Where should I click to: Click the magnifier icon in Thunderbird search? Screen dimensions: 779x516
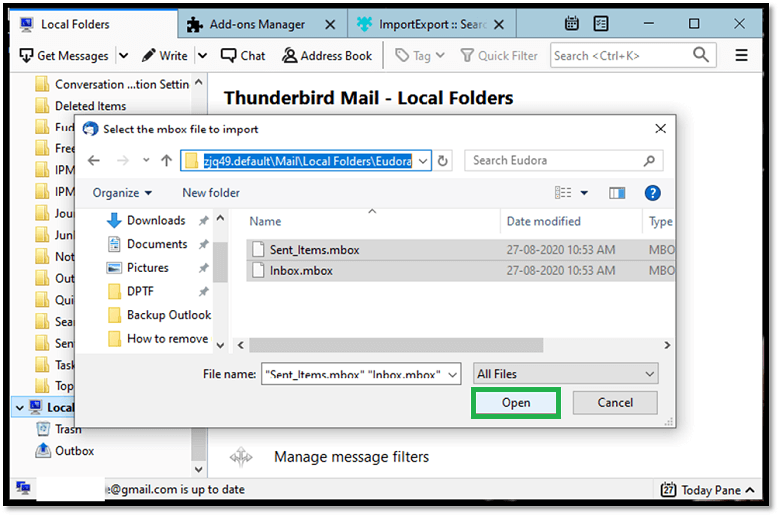[701, 55]
